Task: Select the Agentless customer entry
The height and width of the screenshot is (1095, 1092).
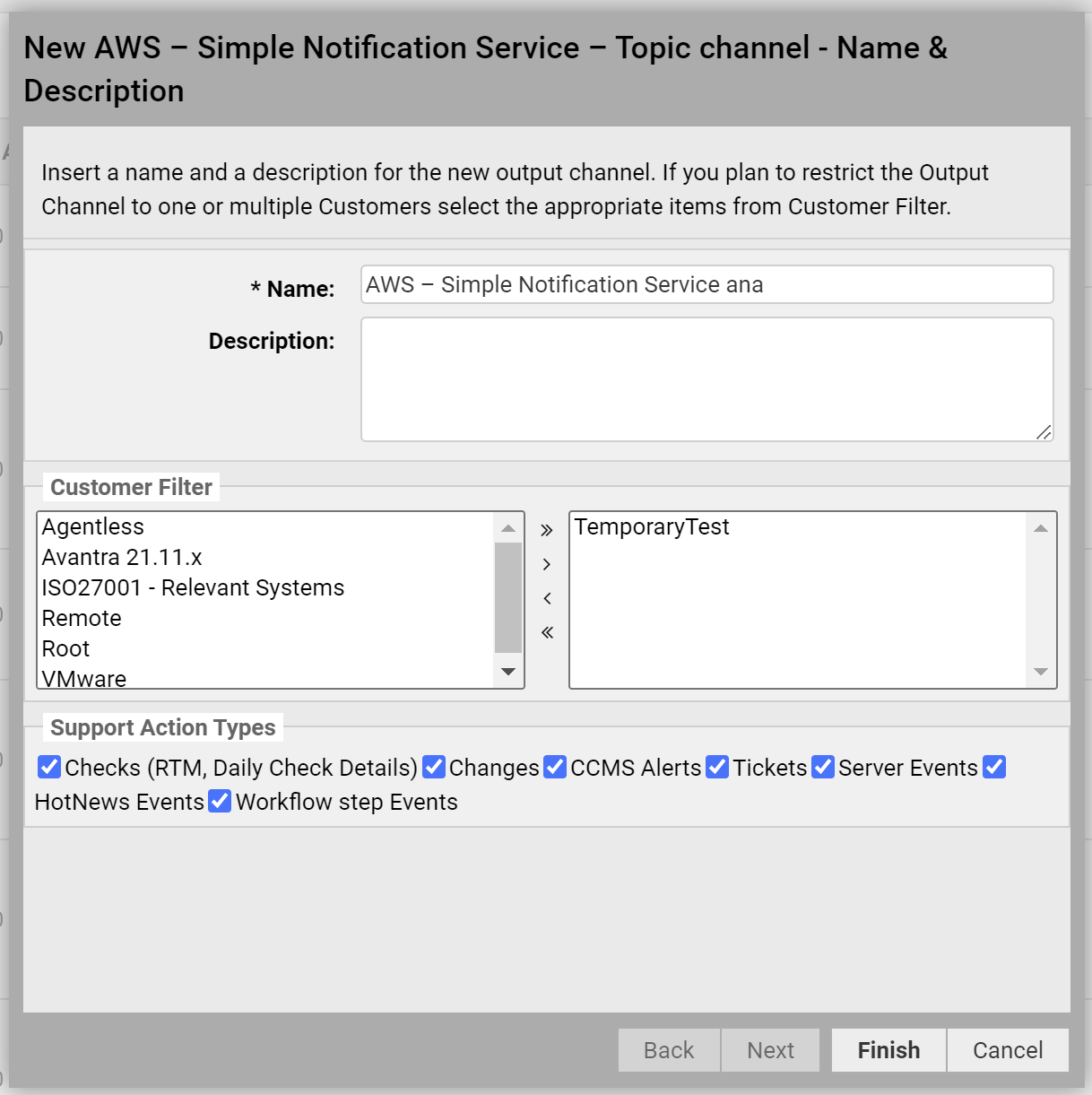Action: [92, 526]
